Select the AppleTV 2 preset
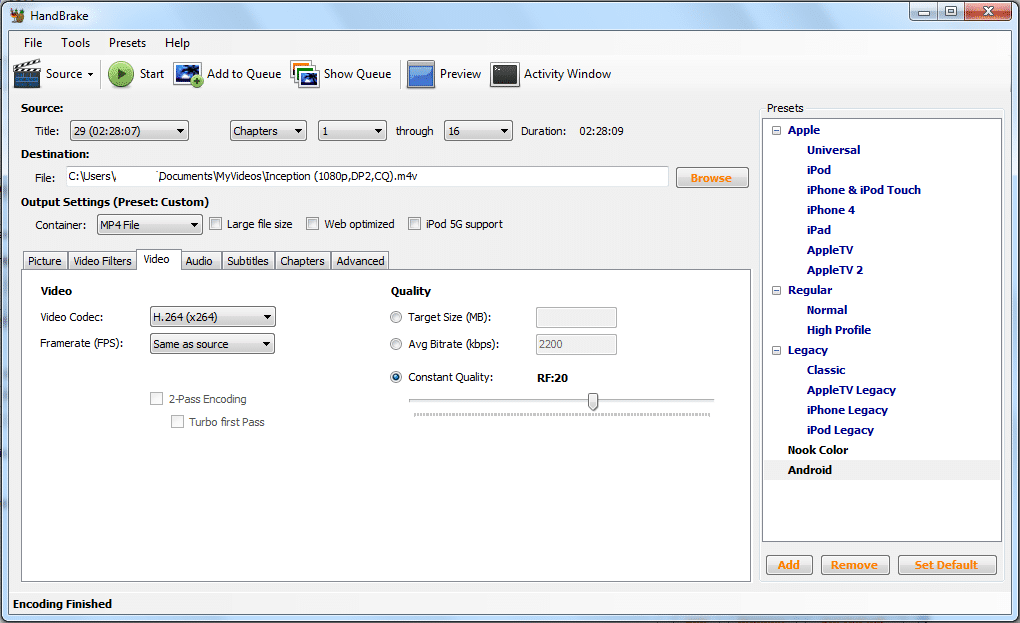Image resolution: width=1020 pixels, height=623 pixels. [x=835, y=270]
